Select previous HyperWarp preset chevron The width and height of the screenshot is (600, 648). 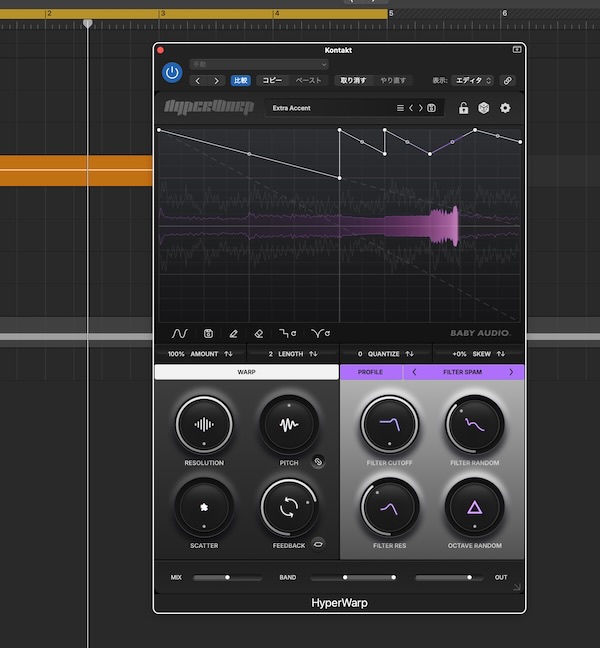click(411, 108)
